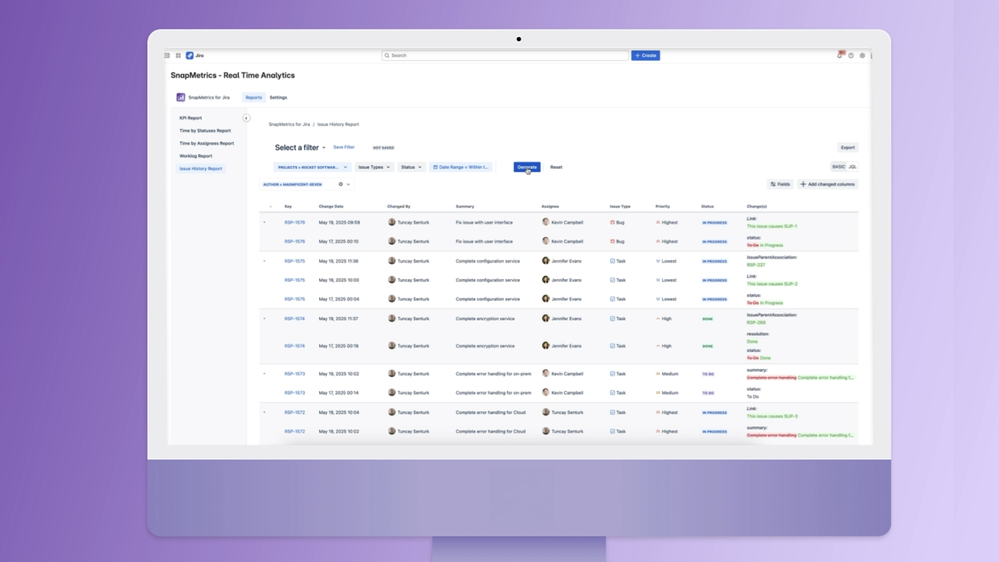The width and height of the screenshot is (999, 562).
Task: Open Time by Assignees Report
Action: [x=206, y=143]
